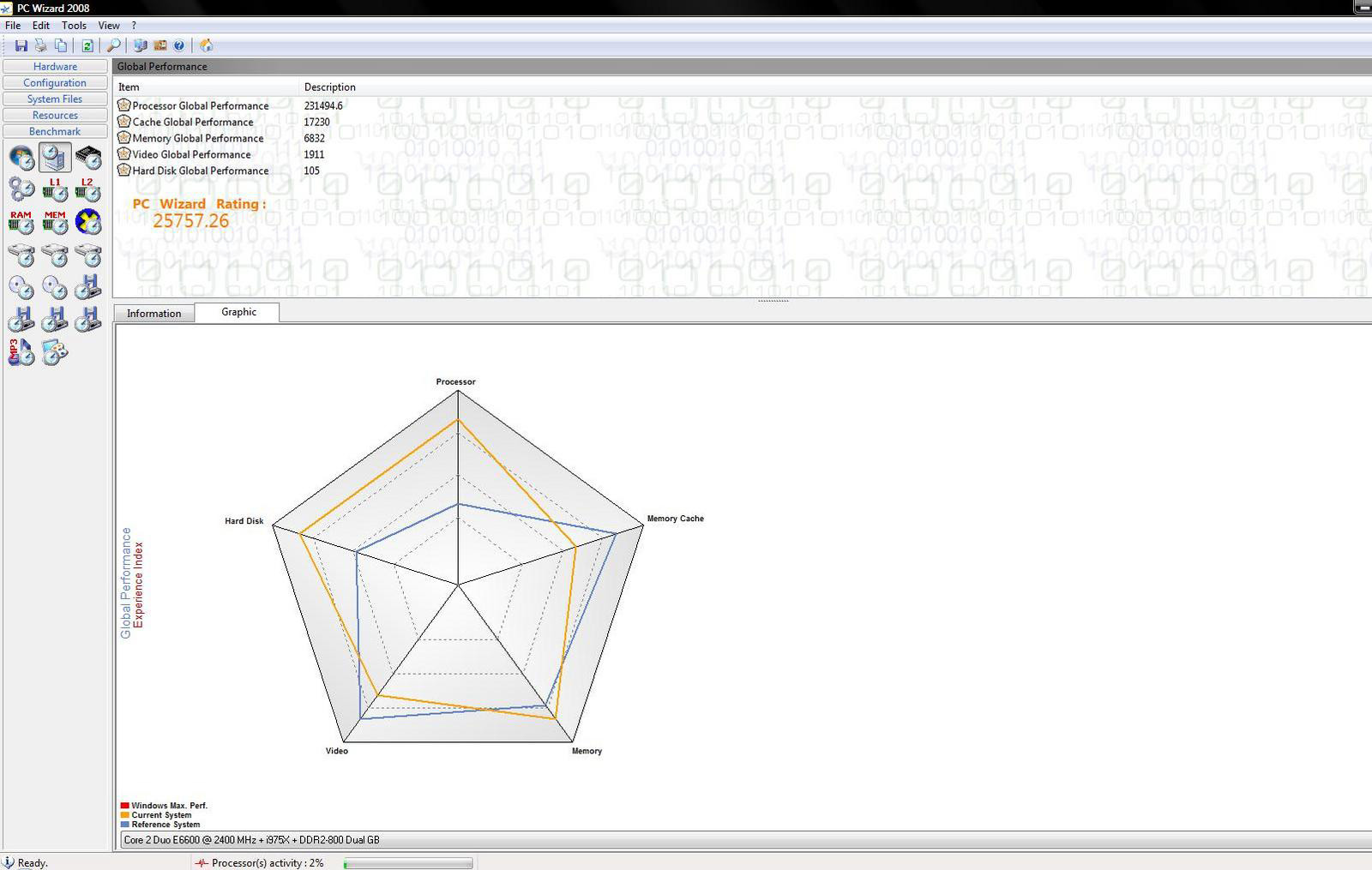Select the Processor Global Performance row

200,106
